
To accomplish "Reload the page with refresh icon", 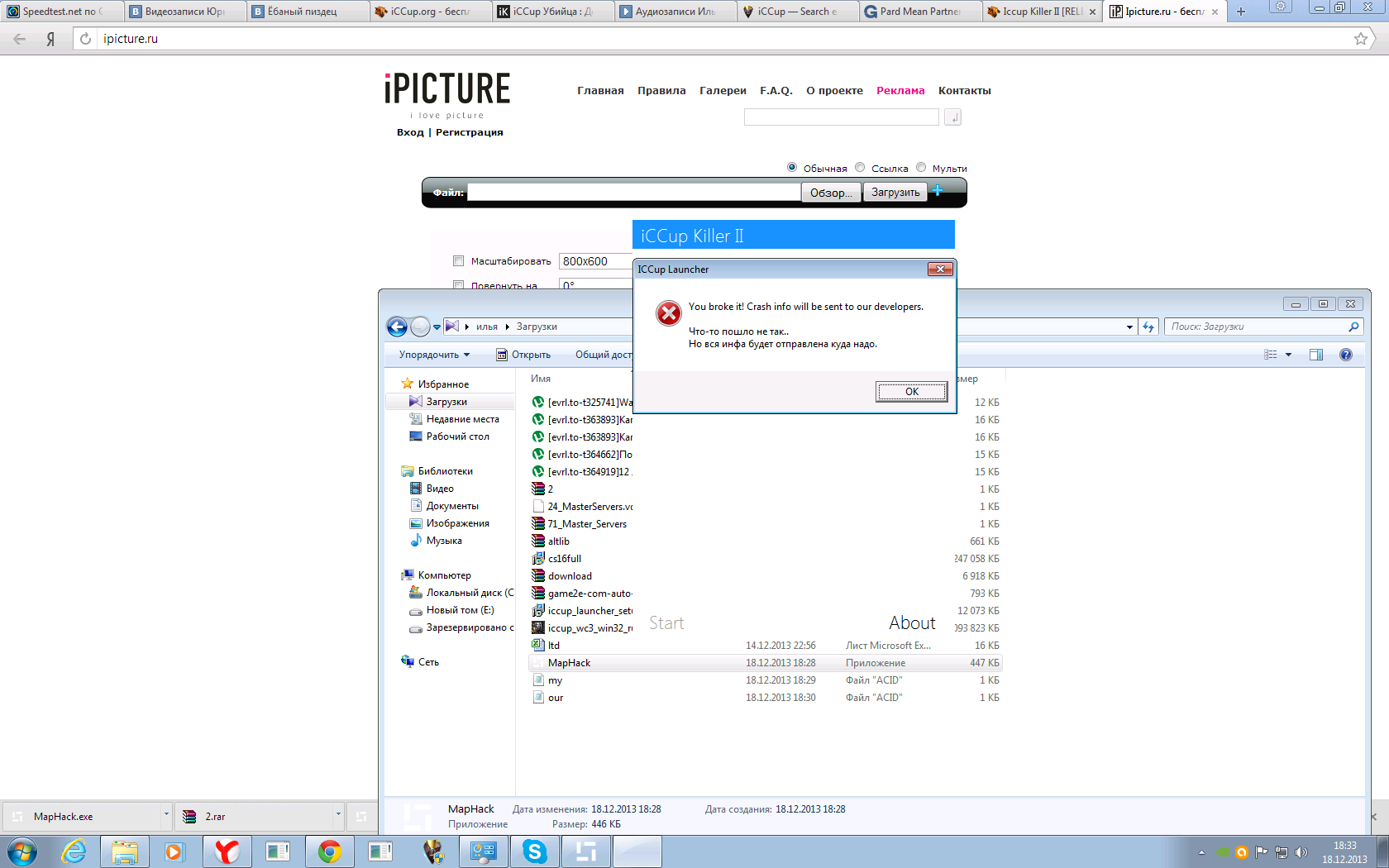I will [x=85, y=39].
